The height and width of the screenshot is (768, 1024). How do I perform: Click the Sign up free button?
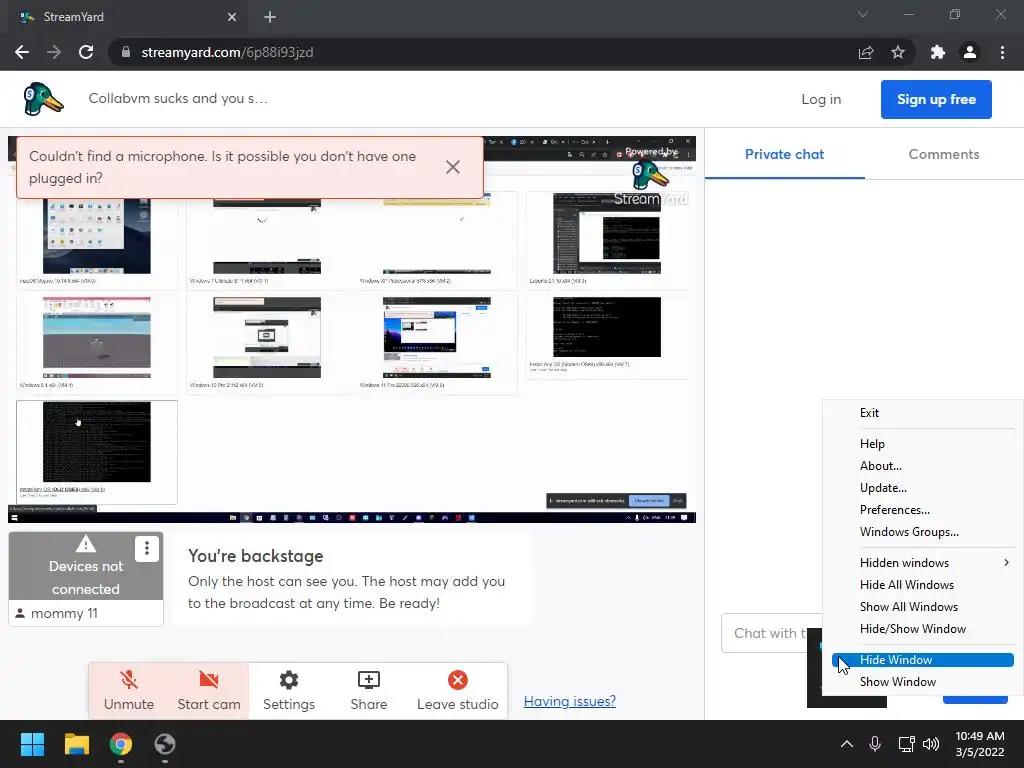tap(936, 99)
